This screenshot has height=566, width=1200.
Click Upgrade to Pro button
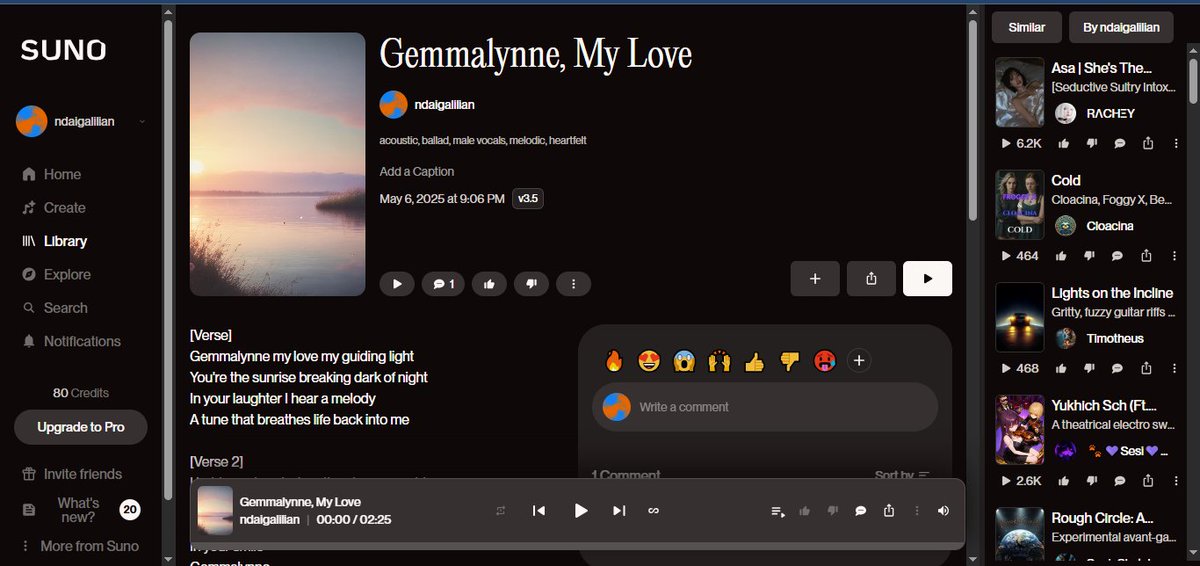[x=81, y=427]
